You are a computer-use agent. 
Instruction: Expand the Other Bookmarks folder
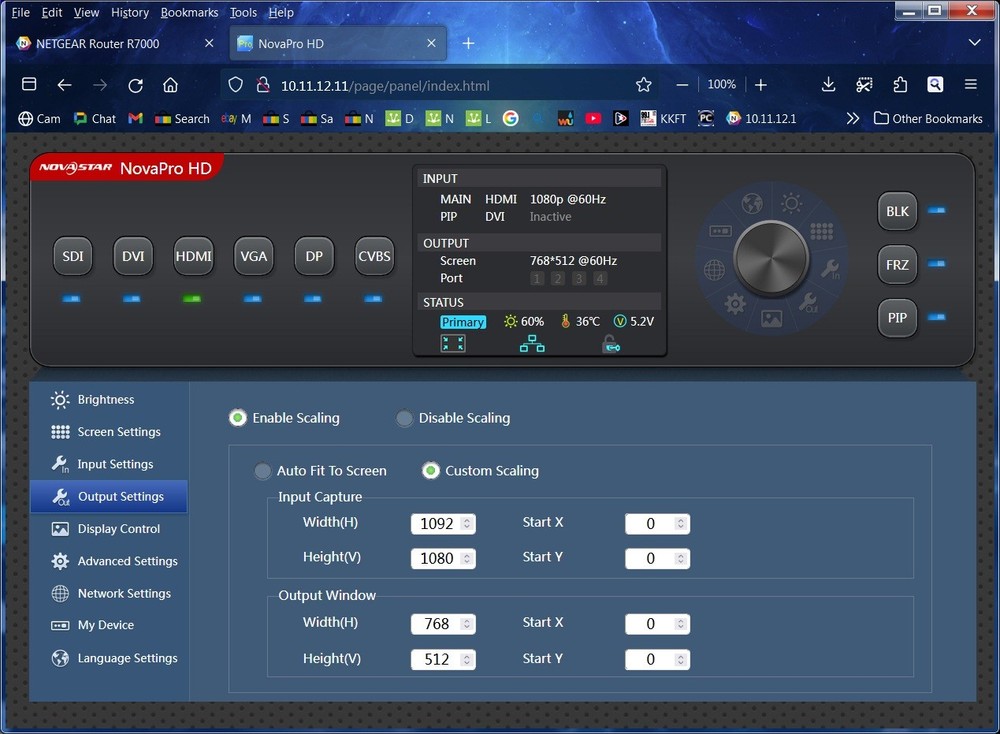click(x=927, y=118)
